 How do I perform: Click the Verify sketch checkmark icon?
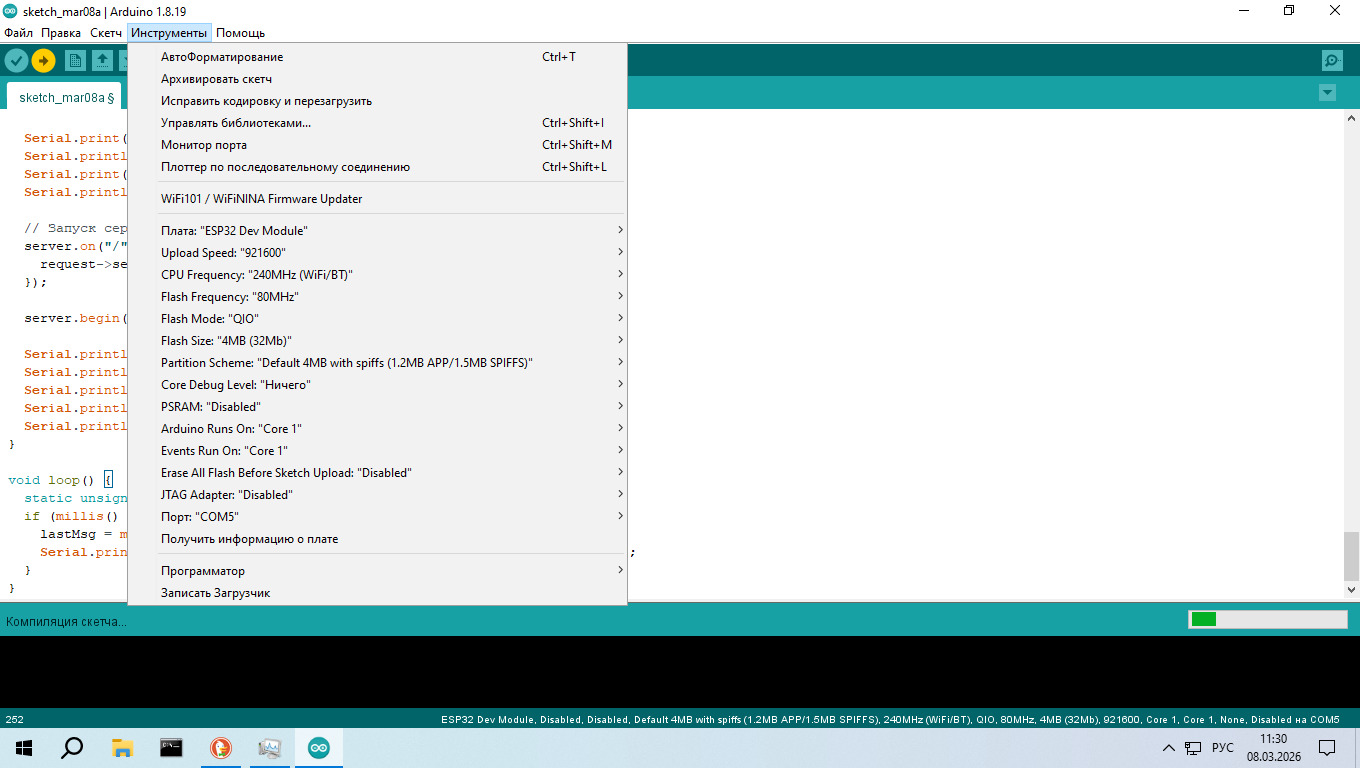click(x=16, y=61)
